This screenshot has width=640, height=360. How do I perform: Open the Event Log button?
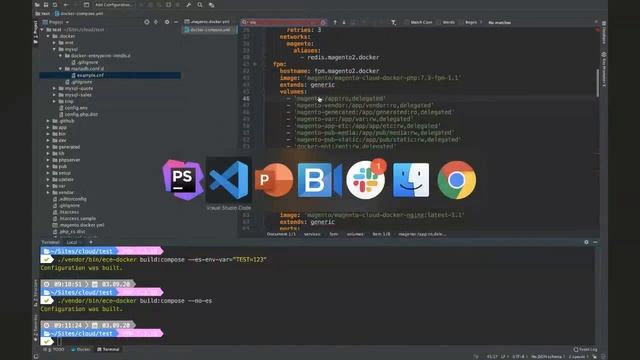point(585,349)
